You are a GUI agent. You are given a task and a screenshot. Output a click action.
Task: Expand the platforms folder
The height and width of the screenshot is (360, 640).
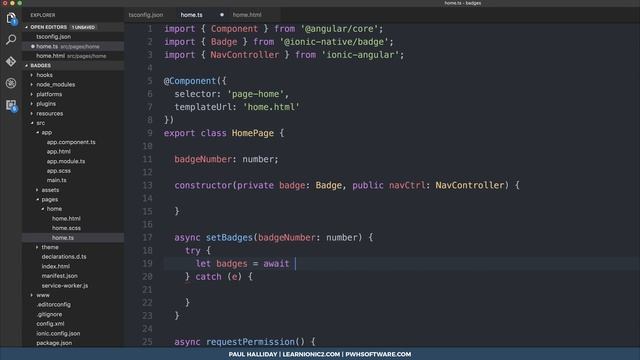coord(49,94)
